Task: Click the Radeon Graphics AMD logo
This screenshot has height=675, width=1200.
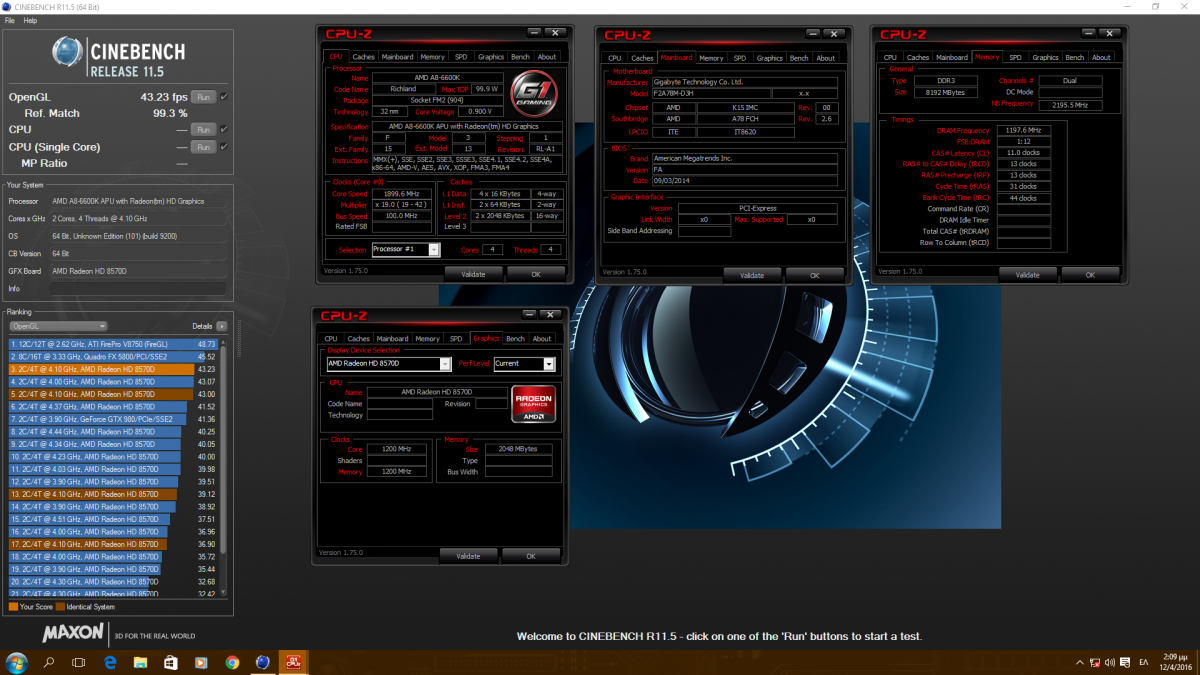Action: (533, 403)
